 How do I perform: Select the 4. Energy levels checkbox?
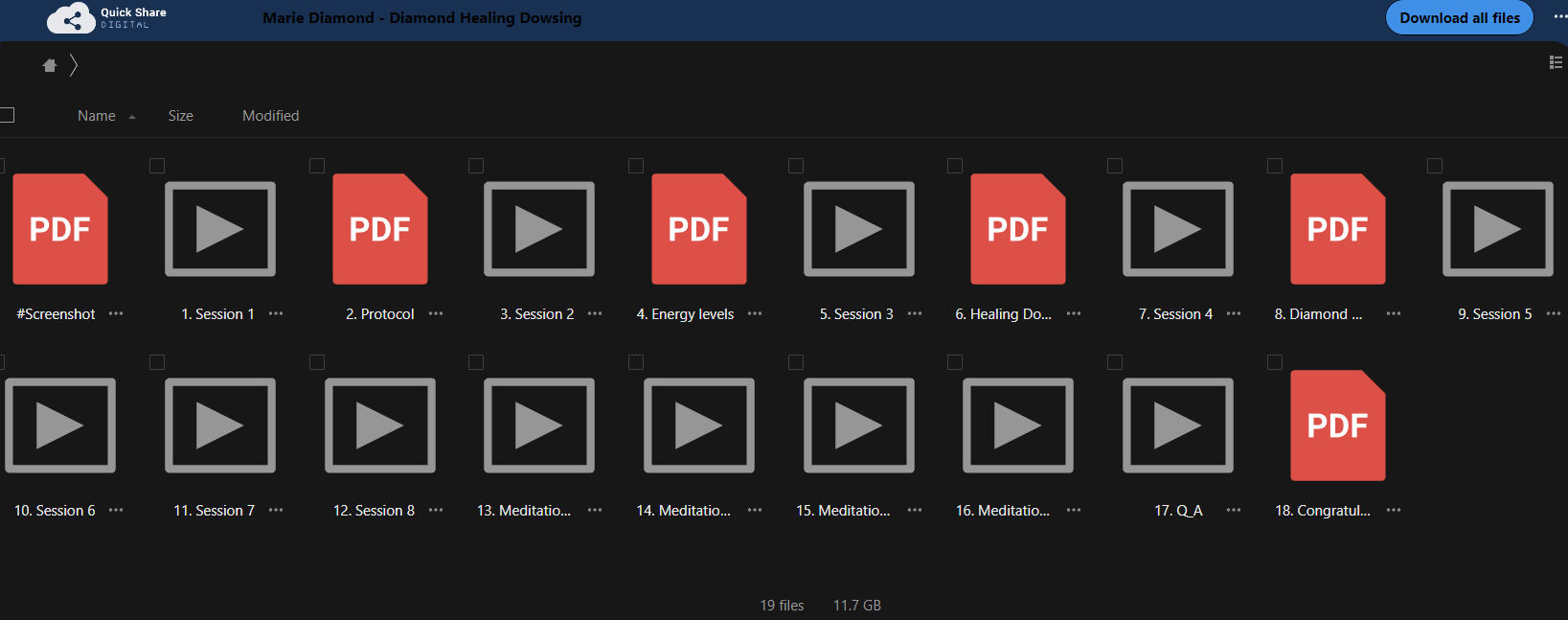pos(636,166)
